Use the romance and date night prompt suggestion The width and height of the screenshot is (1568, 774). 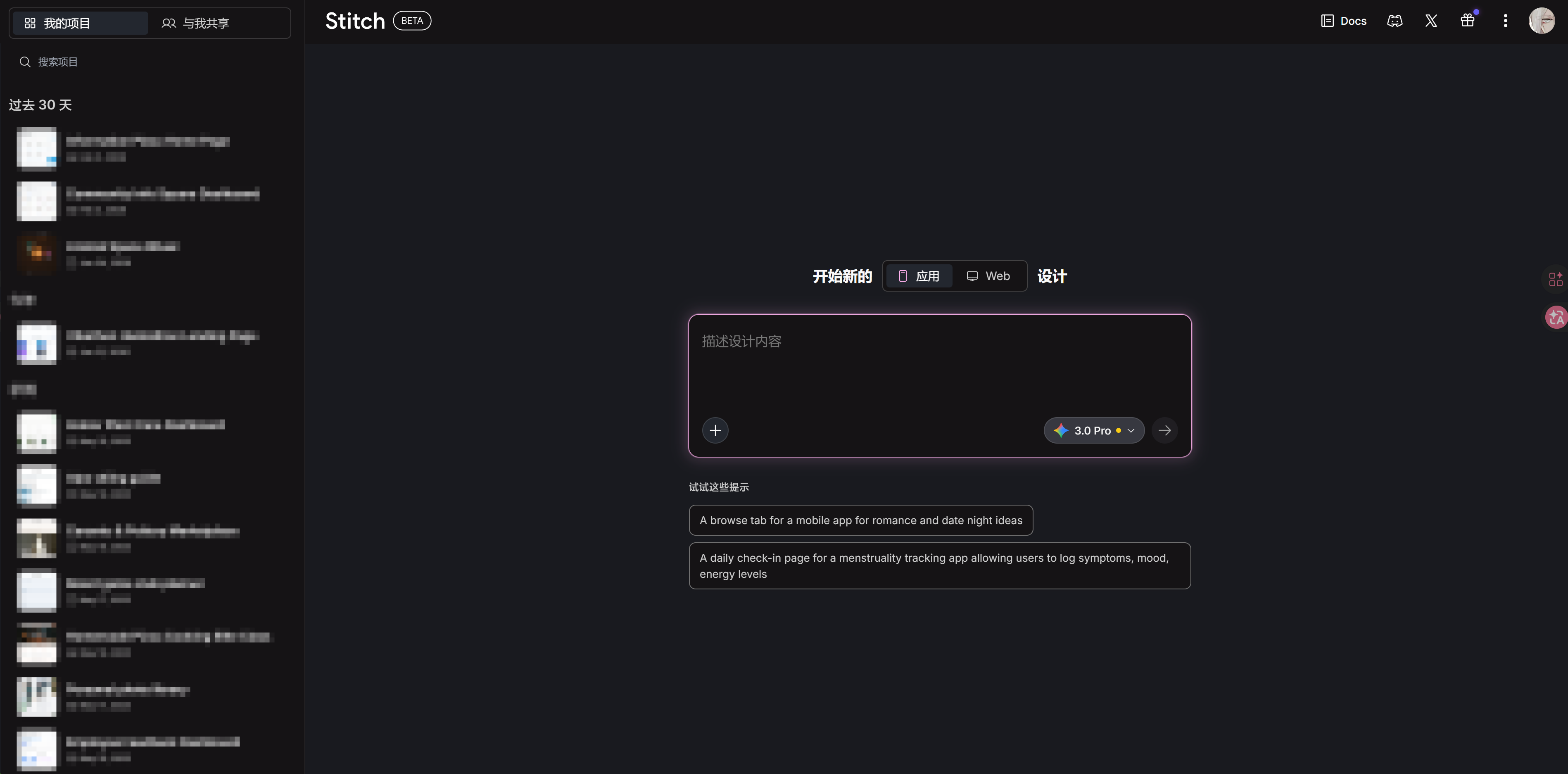[861, 520]
